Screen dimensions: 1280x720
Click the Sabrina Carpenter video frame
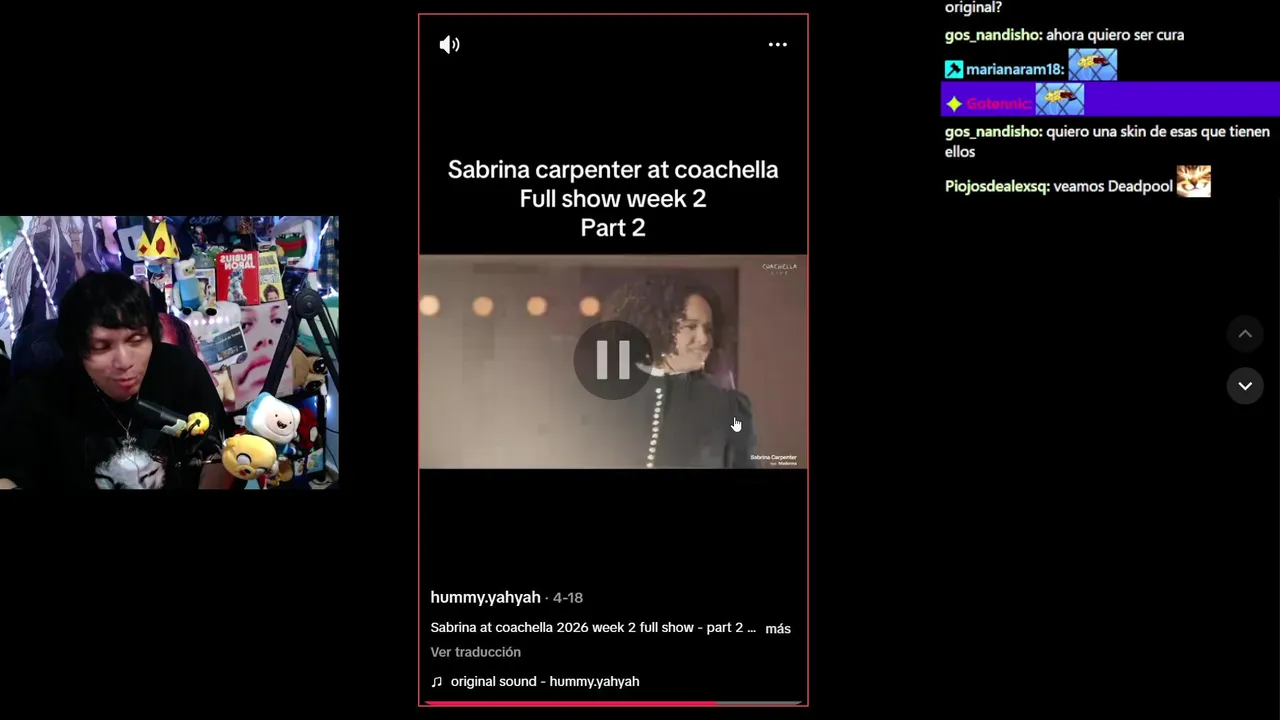(613, 362)
